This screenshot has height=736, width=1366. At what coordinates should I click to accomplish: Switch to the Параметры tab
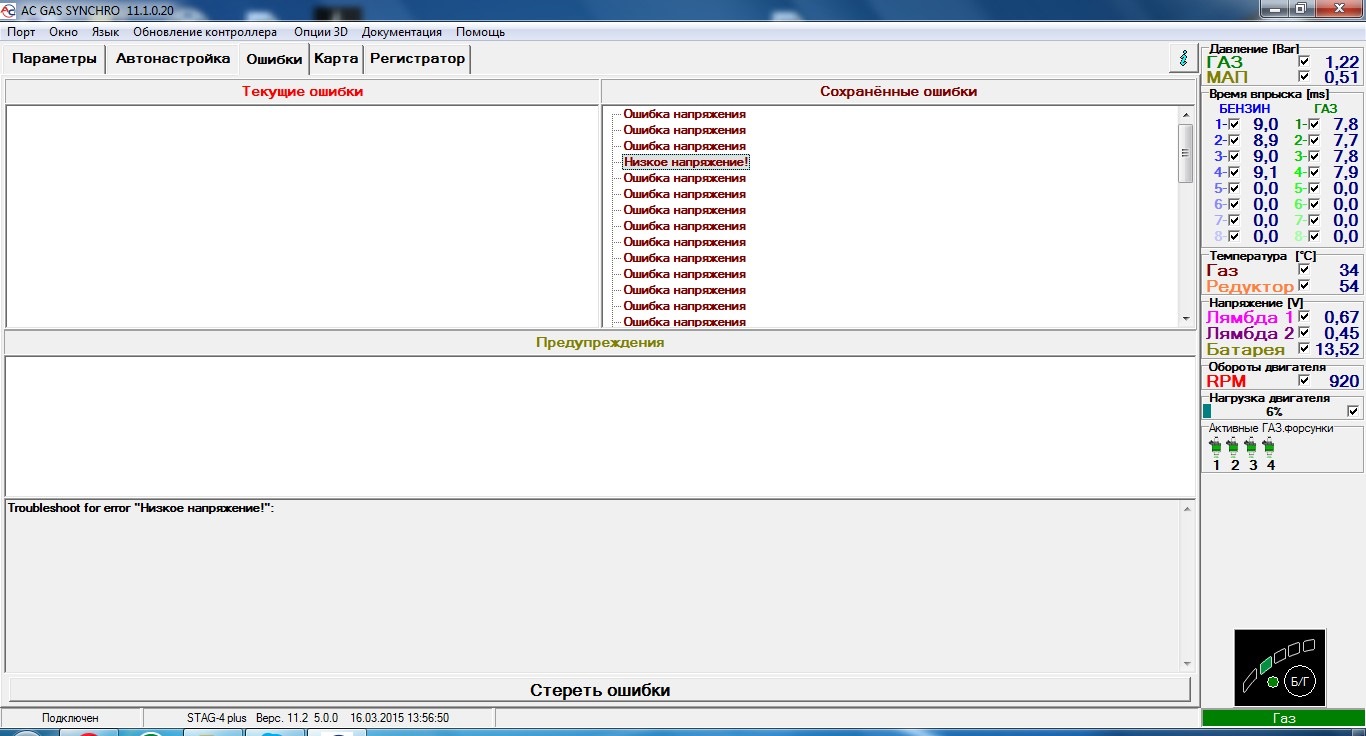click(55, 59)
